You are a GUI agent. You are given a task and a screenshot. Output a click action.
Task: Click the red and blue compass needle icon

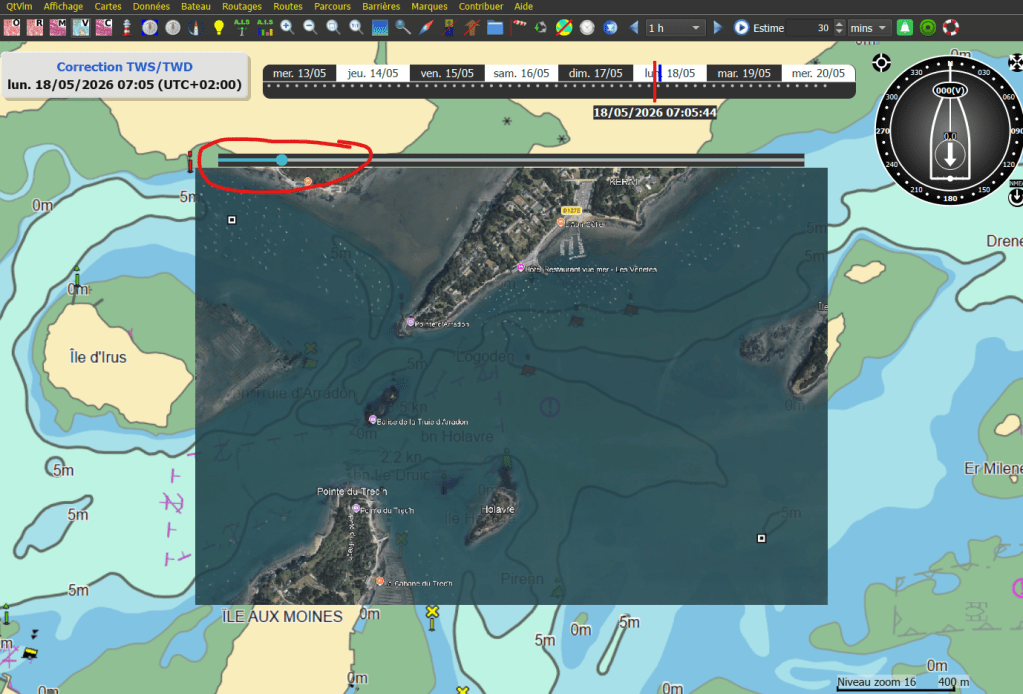[426, 27]
